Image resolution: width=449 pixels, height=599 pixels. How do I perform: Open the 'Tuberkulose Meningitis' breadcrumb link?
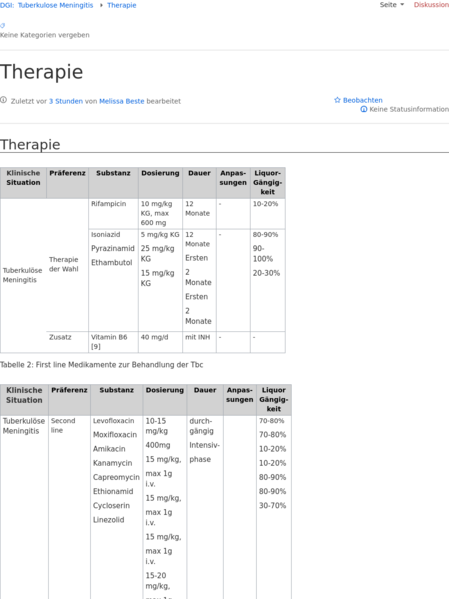[x=55, y=5]
